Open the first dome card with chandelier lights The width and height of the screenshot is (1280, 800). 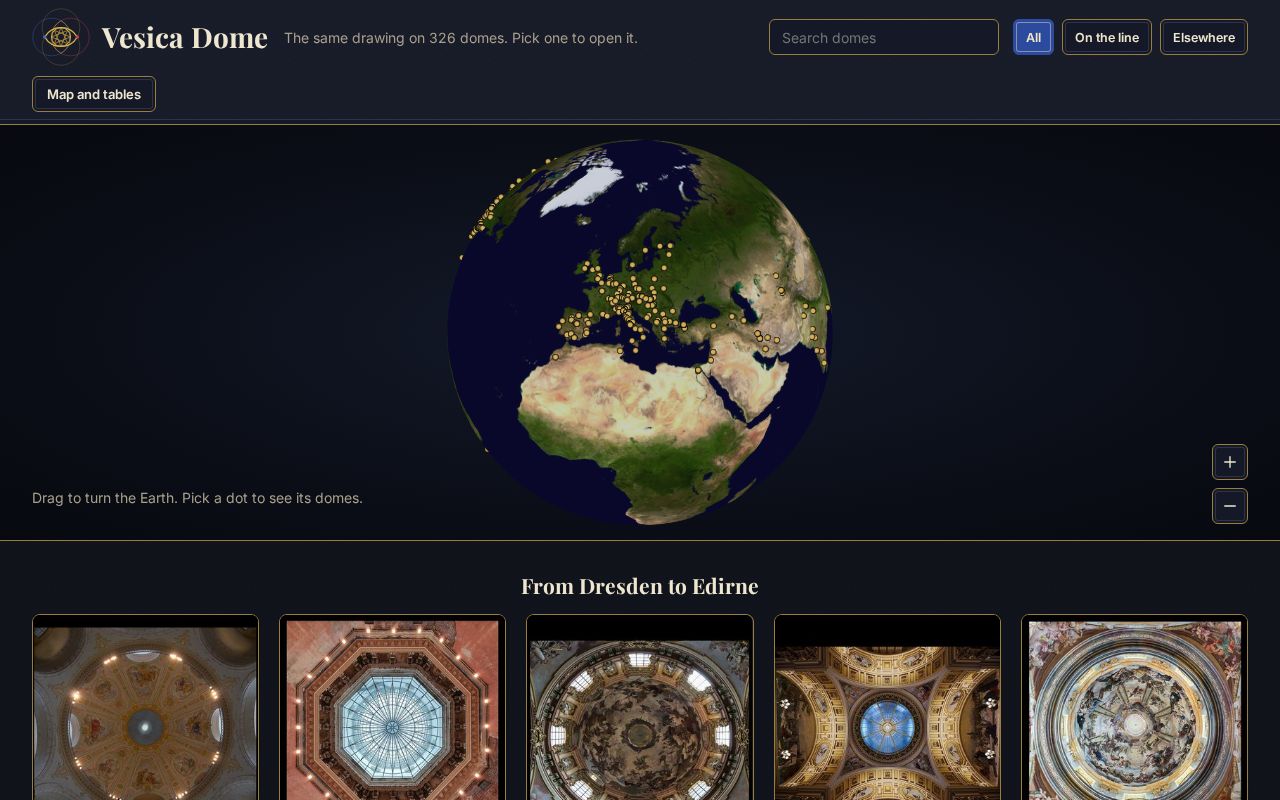click(x=145, y=707)
